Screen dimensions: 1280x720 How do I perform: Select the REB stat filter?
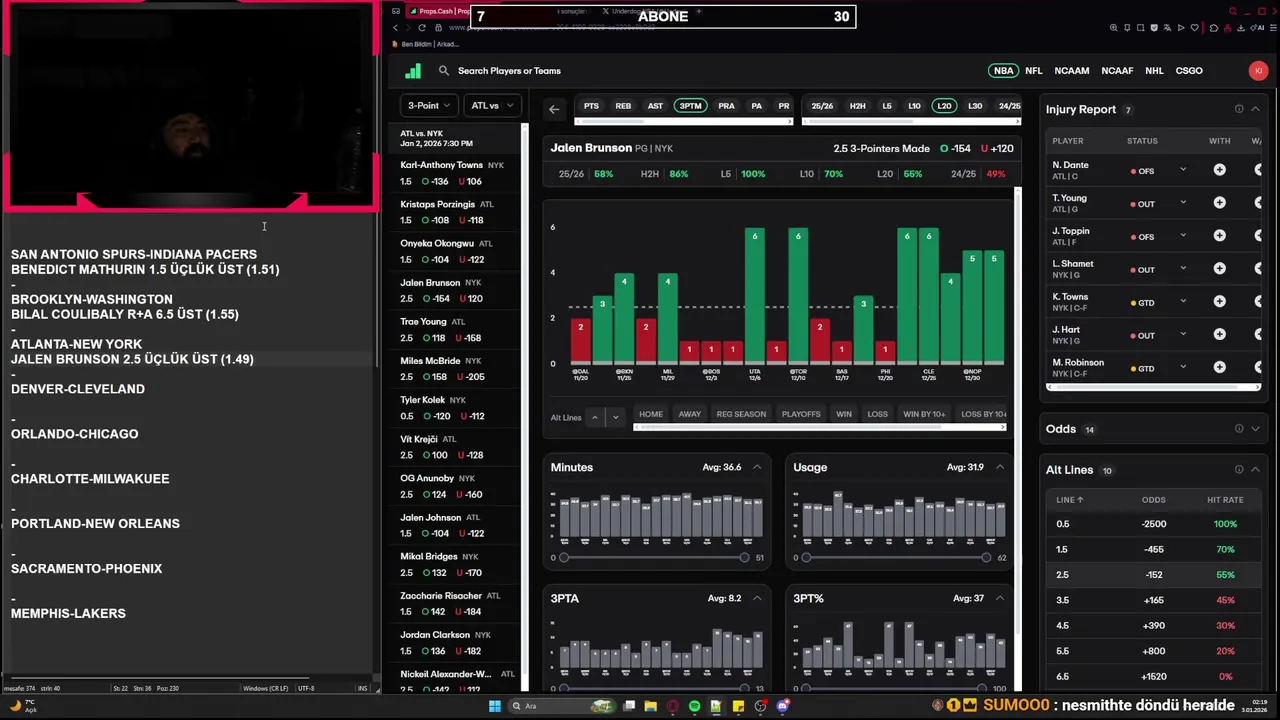[623, 106]
